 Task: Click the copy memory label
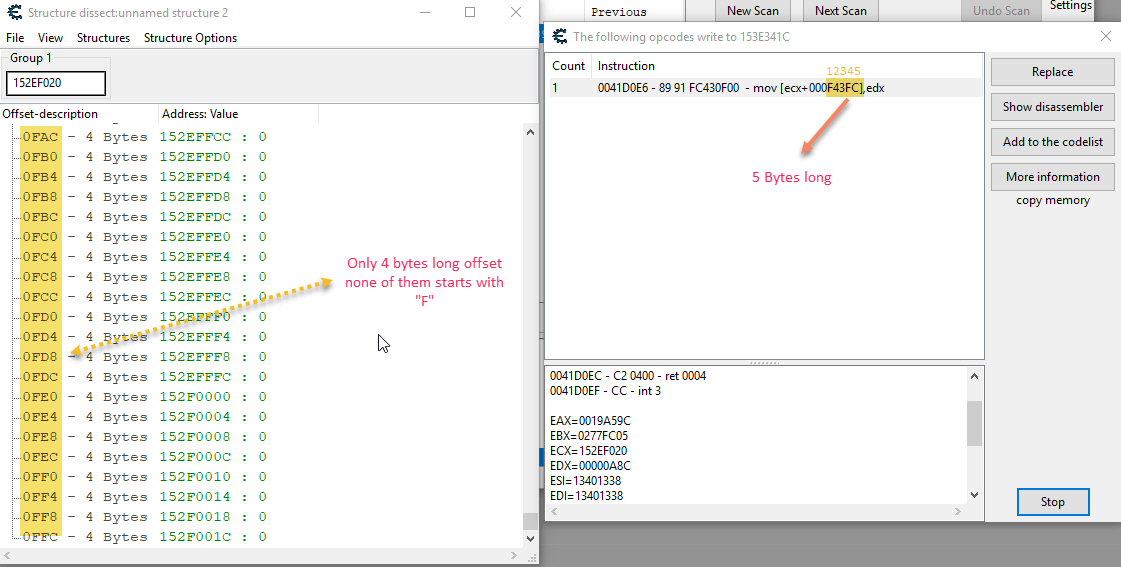pyautogui.click(x=1052, y=200)
